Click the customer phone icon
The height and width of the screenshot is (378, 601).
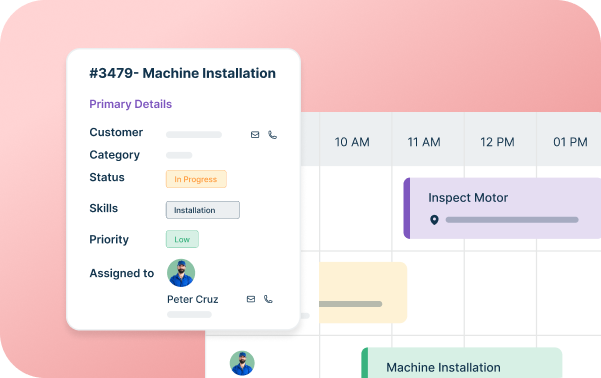click(x=272, y=135)
